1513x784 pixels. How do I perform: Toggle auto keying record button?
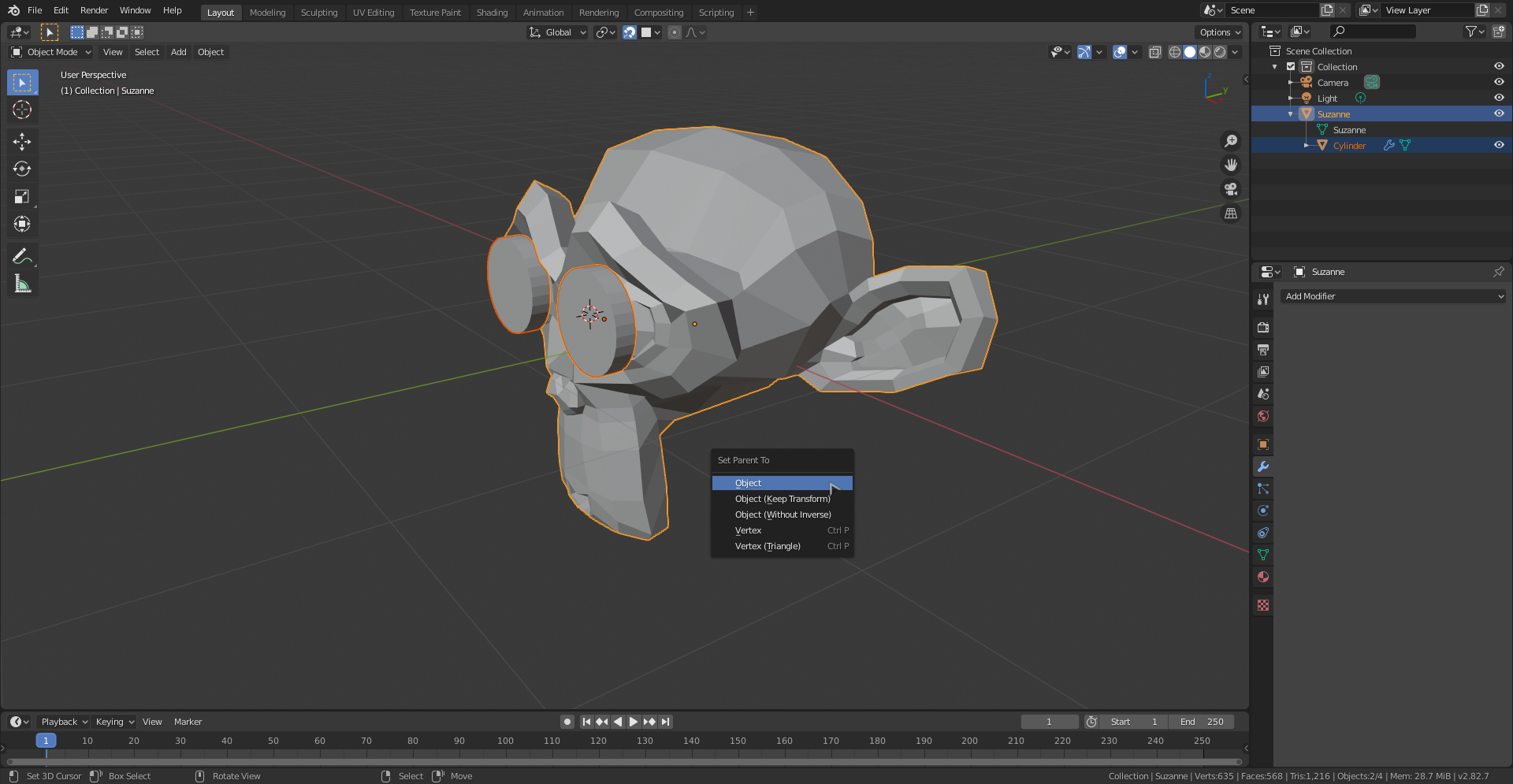pyautogui.click(x=567, y=722)
